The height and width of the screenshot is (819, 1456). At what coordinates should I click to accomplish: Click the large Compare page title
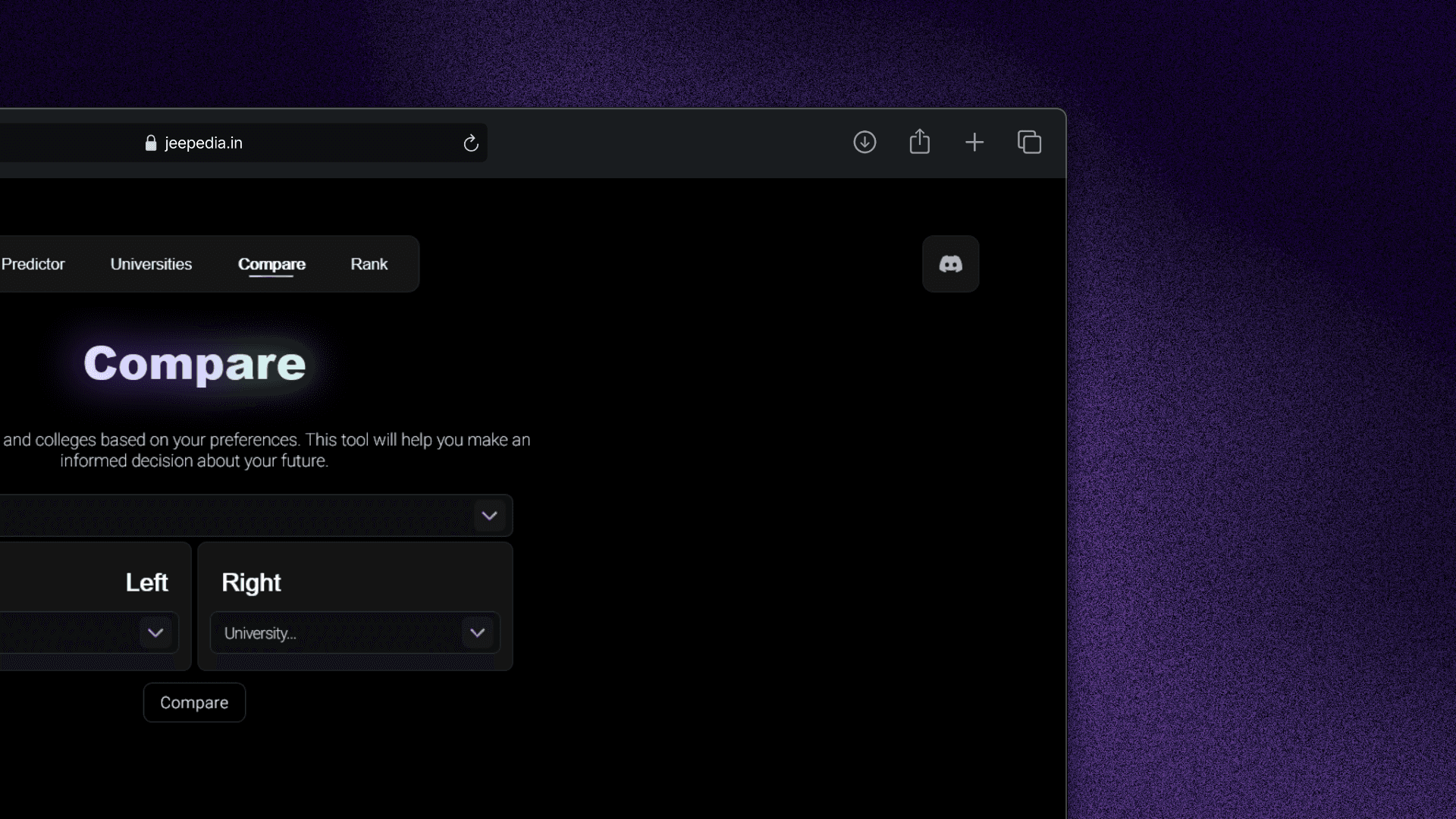pyautogui.click(x=195, y=364)
